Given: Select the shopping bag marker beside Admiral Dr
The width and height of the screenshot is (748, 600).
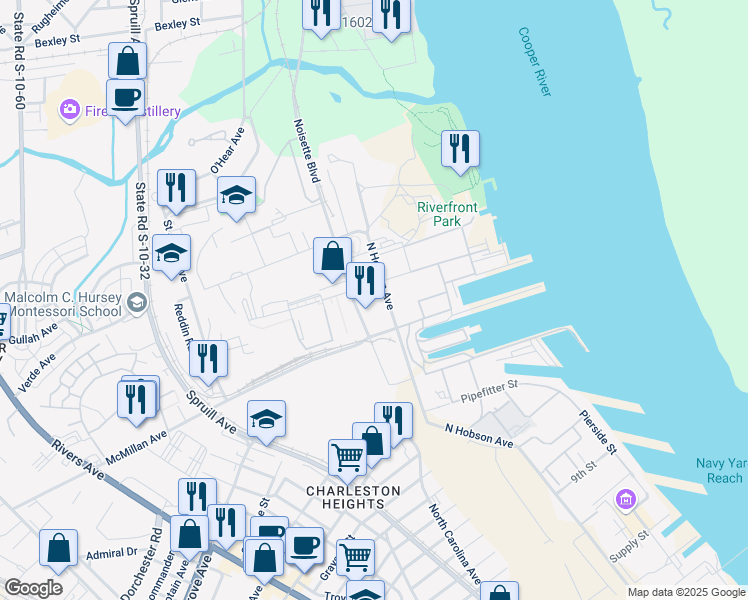Looking at the screenshot, I should 58,550.
